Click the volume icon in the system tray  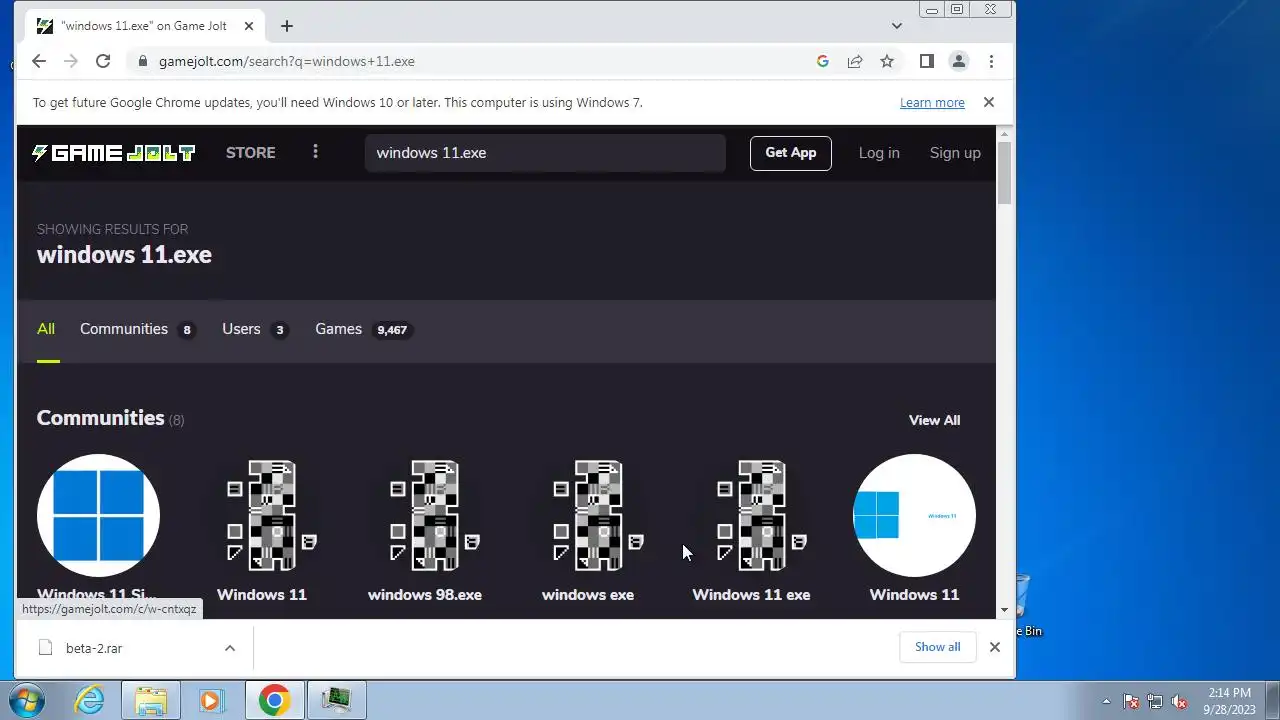(x=1179, y=701)
